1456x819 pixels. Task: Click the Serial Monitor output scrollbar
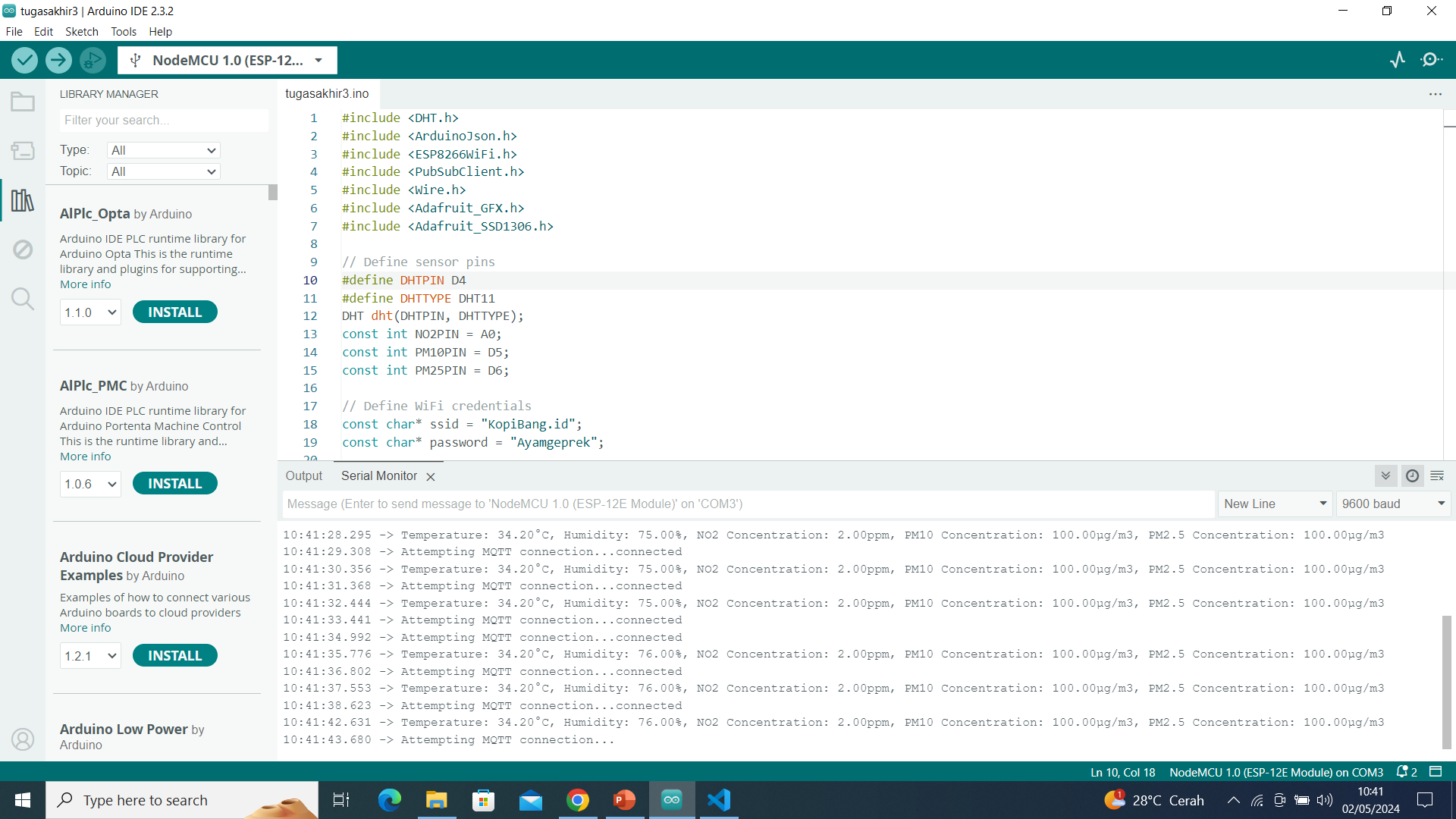tap(1447, 682)
